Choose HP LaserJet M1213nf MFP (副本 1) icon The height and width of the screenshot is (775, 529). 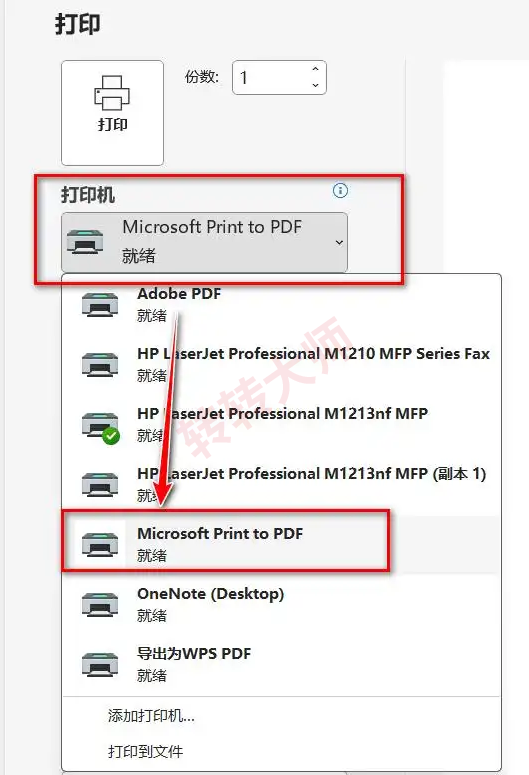pyautogui.click(x=100, y=484)
